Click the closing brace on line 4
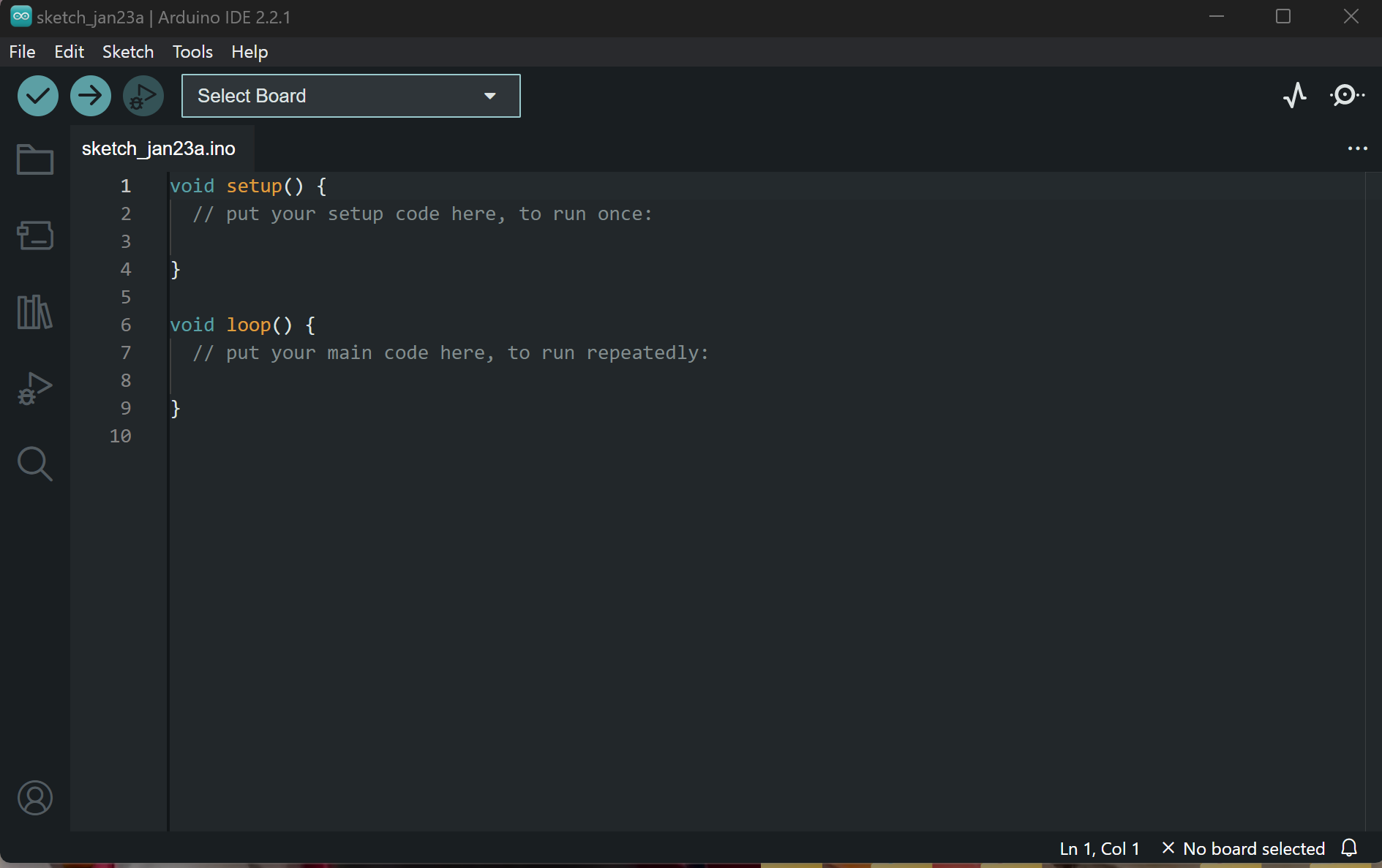The width and height of the screenshot is (1382, 868). pos(176,270)
